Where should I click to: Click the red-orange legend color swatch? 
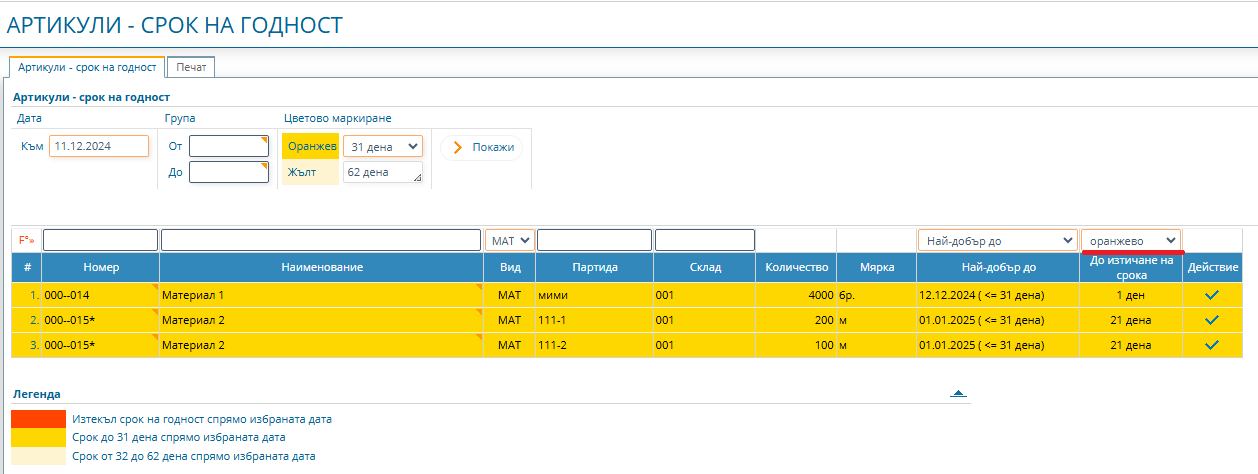click(x=38, y=419)
